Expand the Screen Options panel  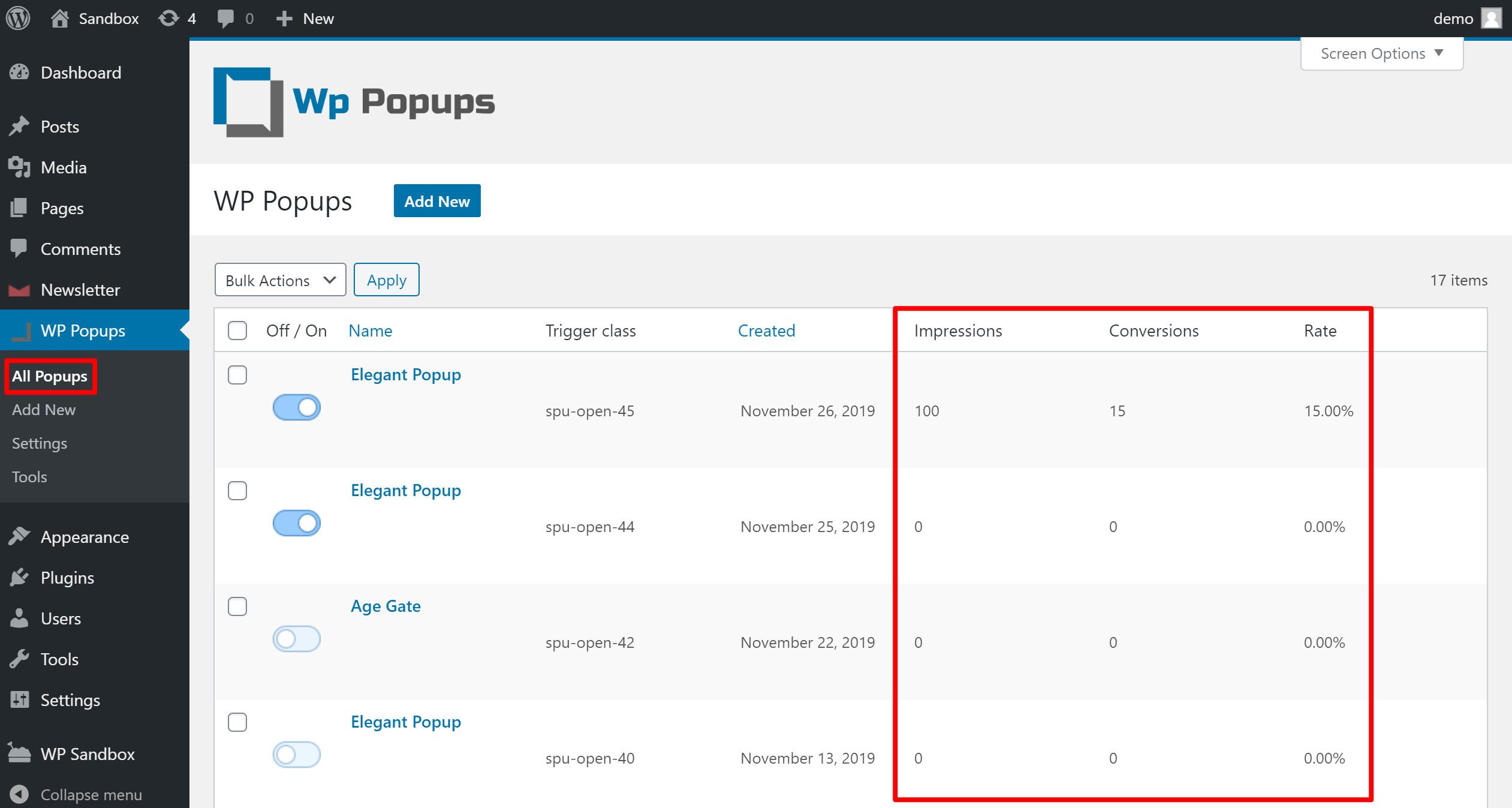tap(1382, 54)
